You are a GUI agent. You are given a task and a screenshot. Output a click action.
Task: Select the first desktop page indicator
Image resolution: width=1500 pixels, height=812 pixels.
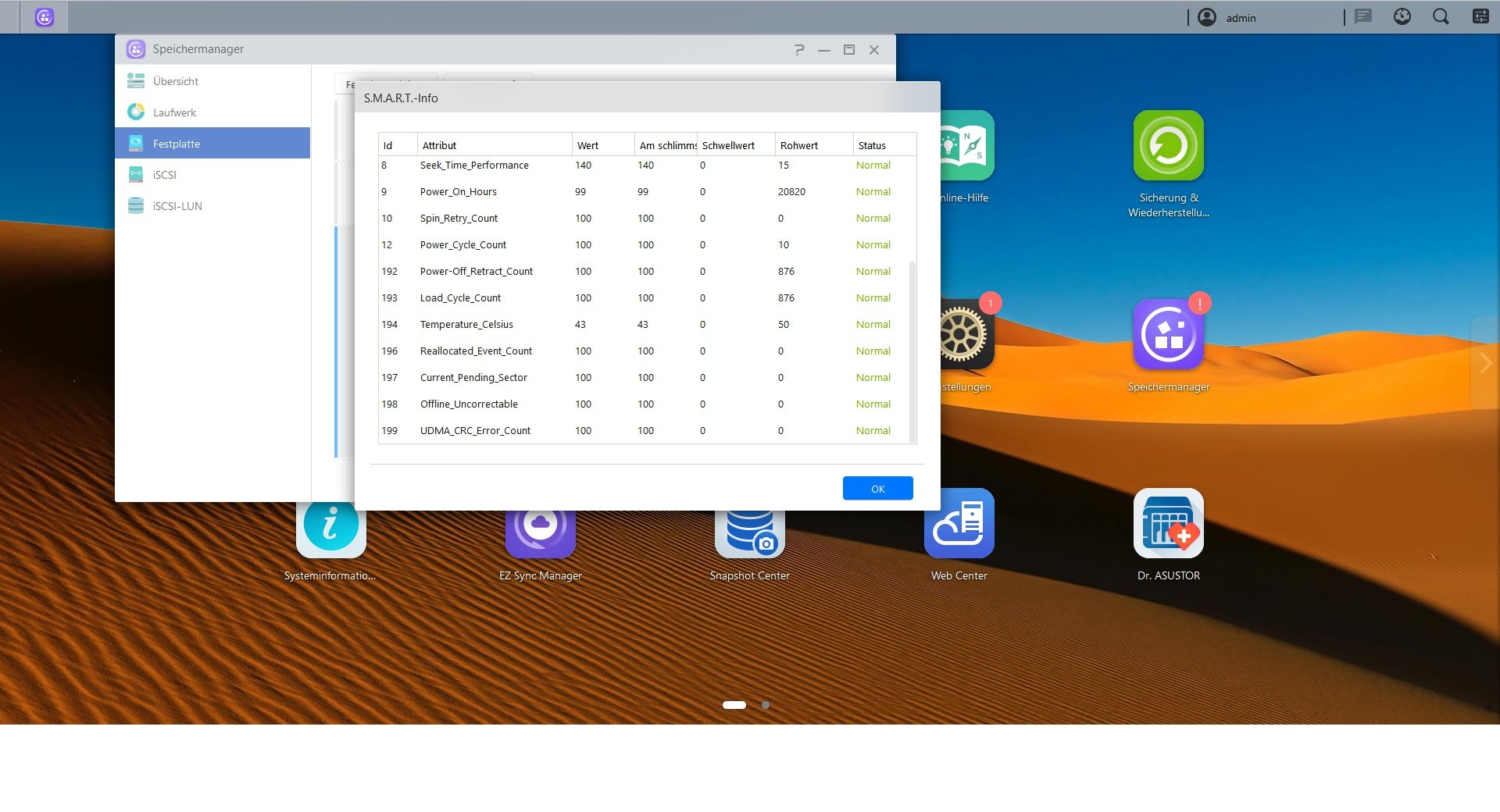tap(734, 705)
